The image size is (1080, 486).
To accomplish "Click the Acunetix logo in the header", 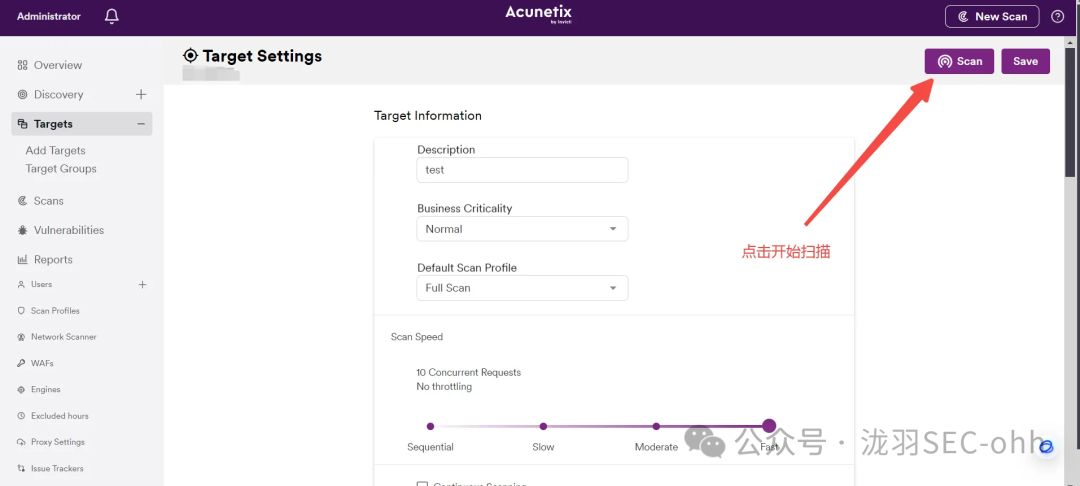I will pos(539,14).
